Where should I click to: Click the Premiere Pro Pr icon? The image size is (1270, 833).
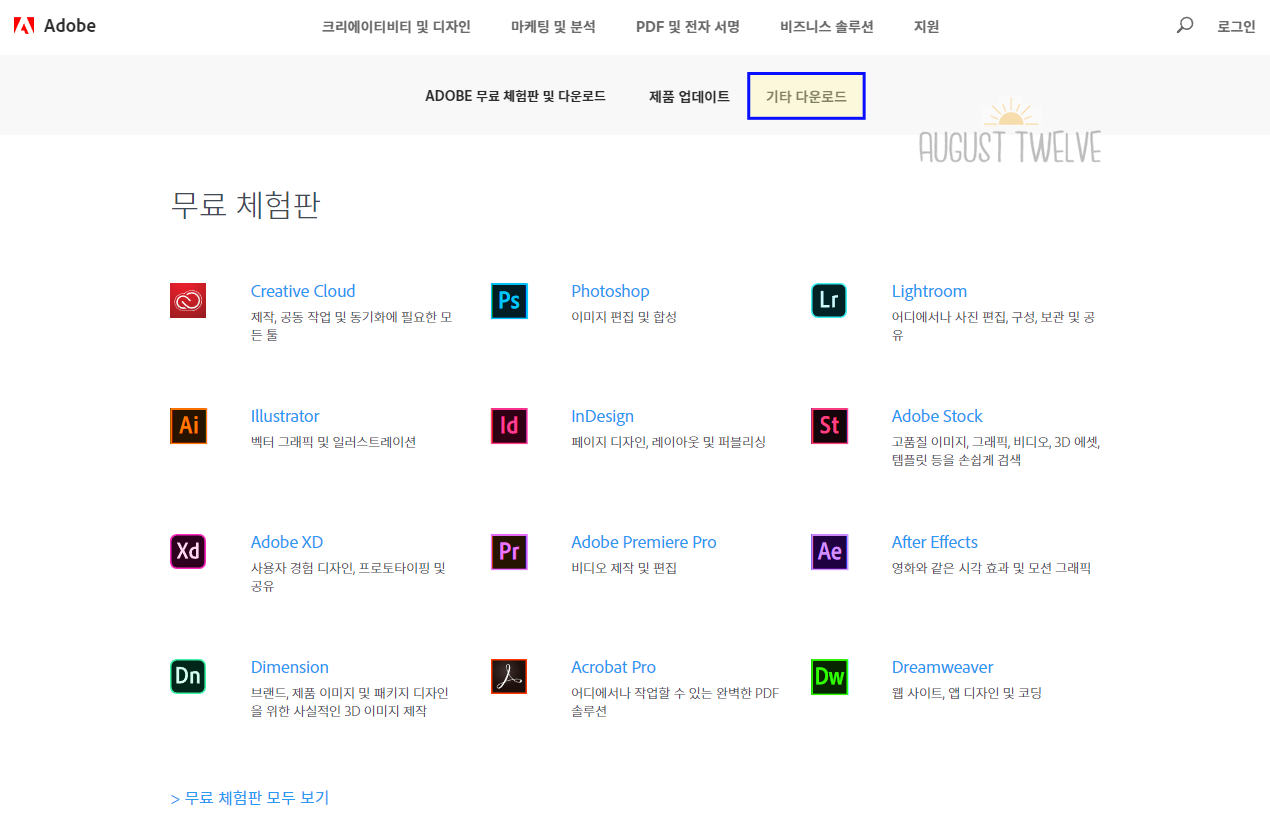[509, 551]
